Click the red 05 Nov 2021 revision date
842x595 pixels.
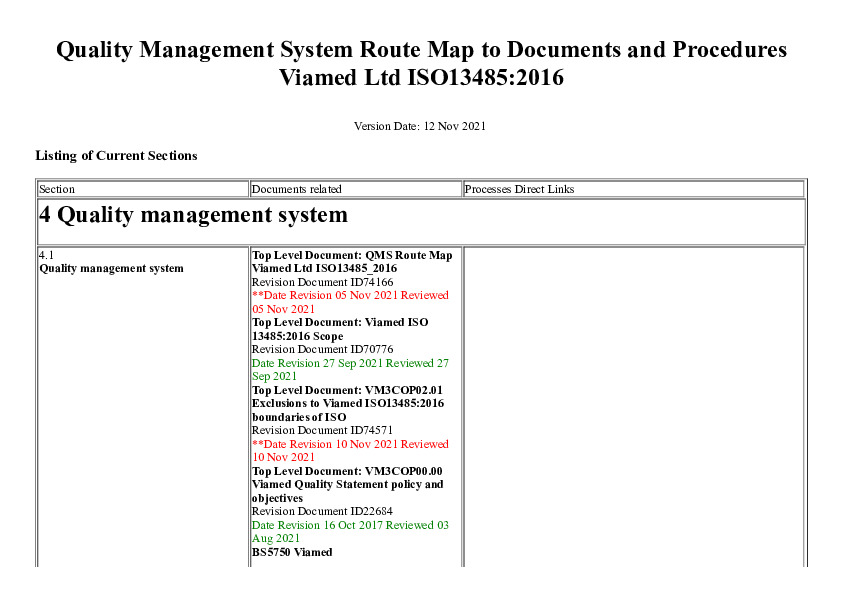350,302
